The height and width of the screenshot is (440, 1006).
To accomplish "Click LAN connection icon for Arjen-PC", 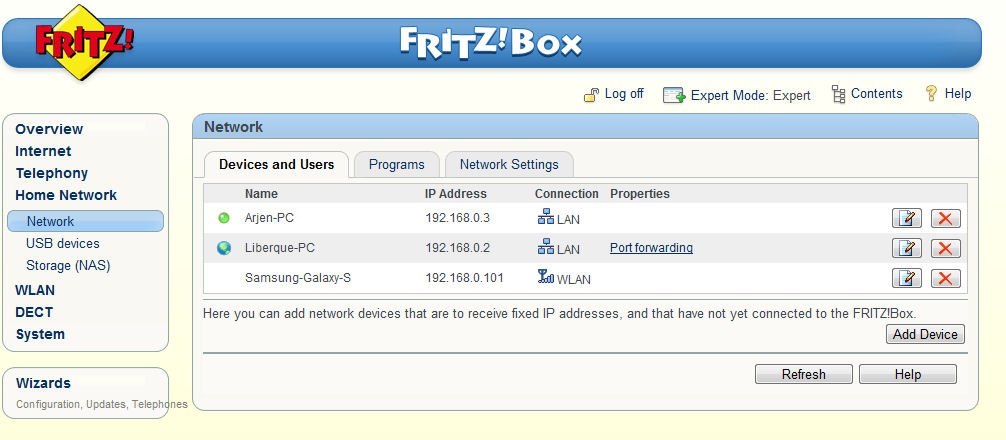I will (x=545, y=217).
